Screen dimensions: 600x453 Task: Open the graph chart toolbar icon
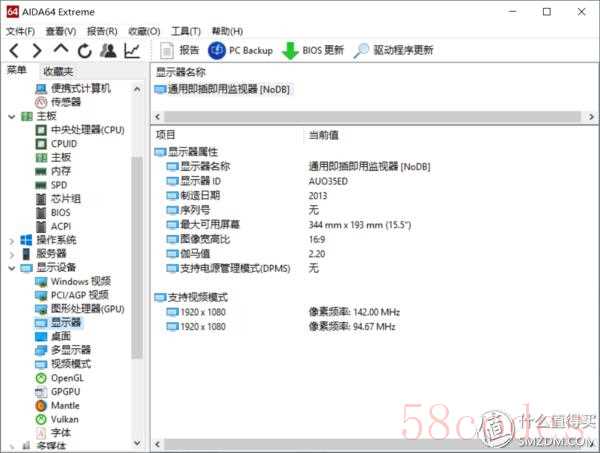tap(132, 51)
